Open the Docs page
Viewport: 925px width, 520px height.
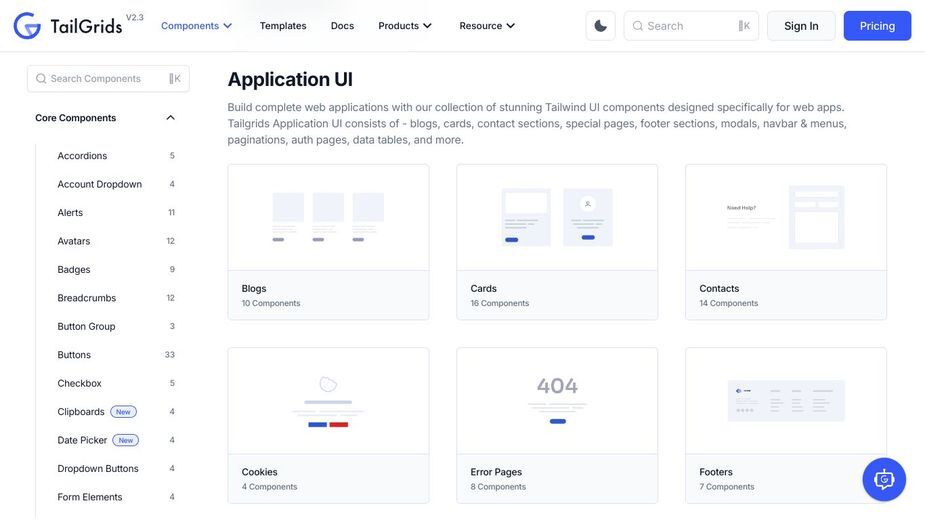point(342,26)
